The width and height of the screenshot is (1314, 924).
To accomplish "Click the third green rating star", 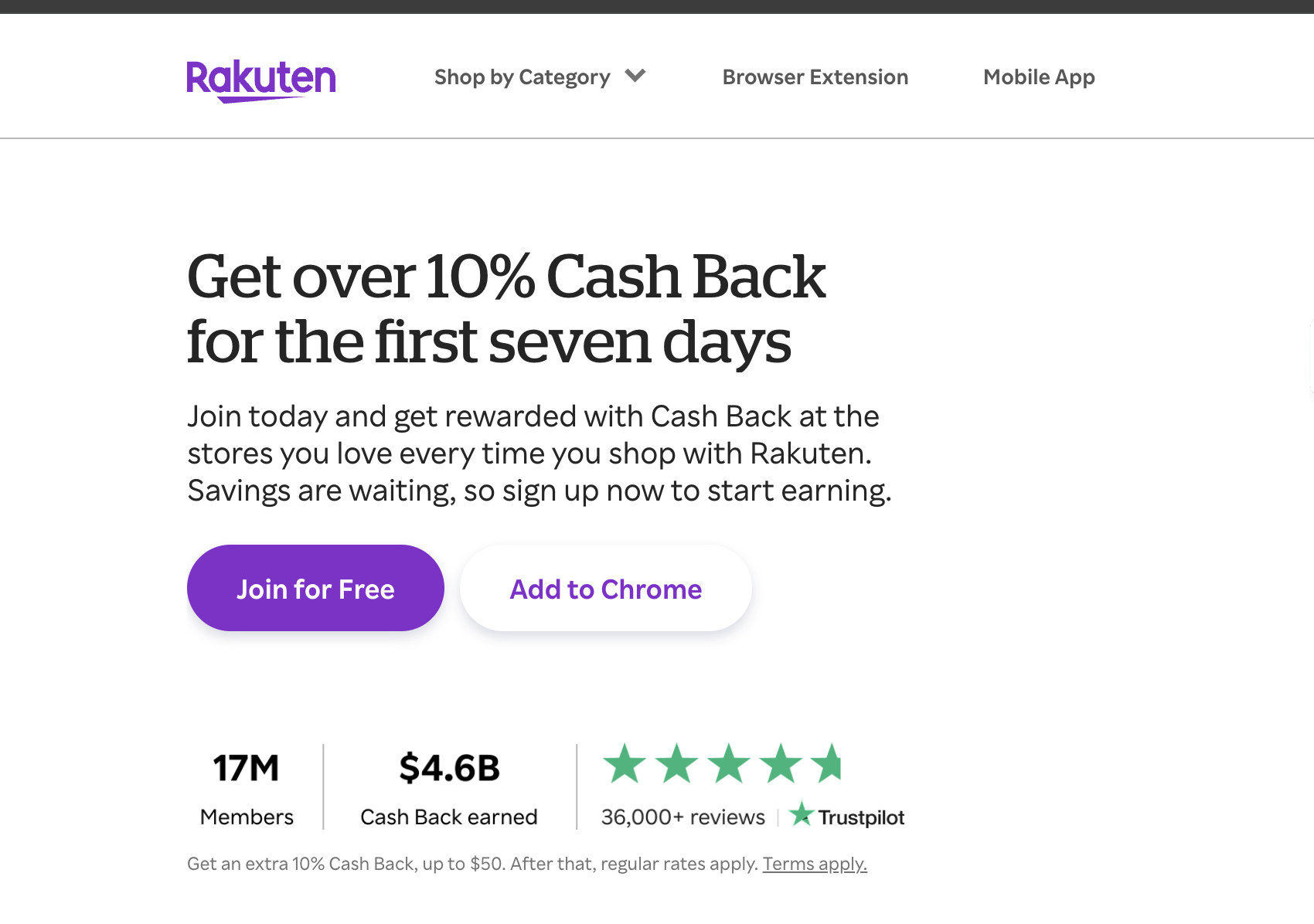I will click(729, 764).
